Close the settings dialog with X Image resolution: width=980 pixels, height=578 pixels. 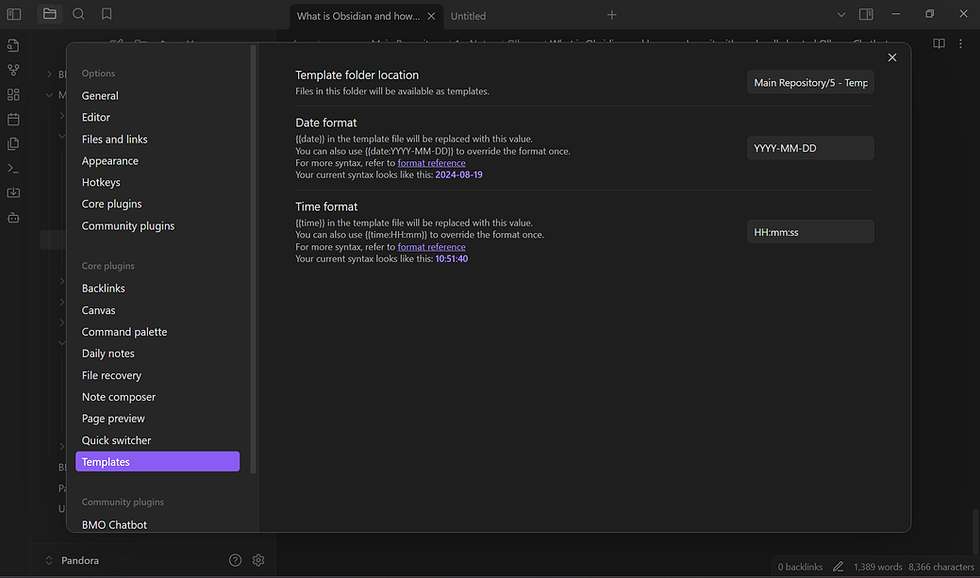[x=892, y=57]
